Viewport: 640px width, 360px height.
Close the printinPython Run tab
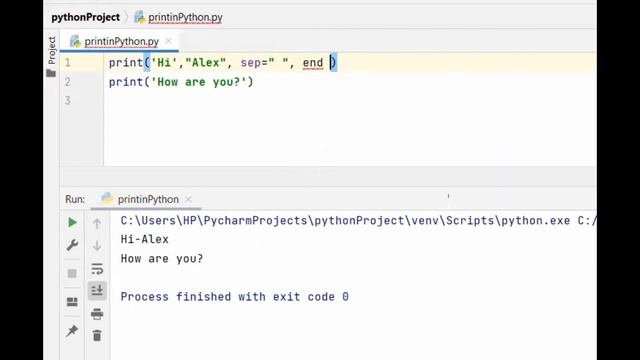coord(188,200)
